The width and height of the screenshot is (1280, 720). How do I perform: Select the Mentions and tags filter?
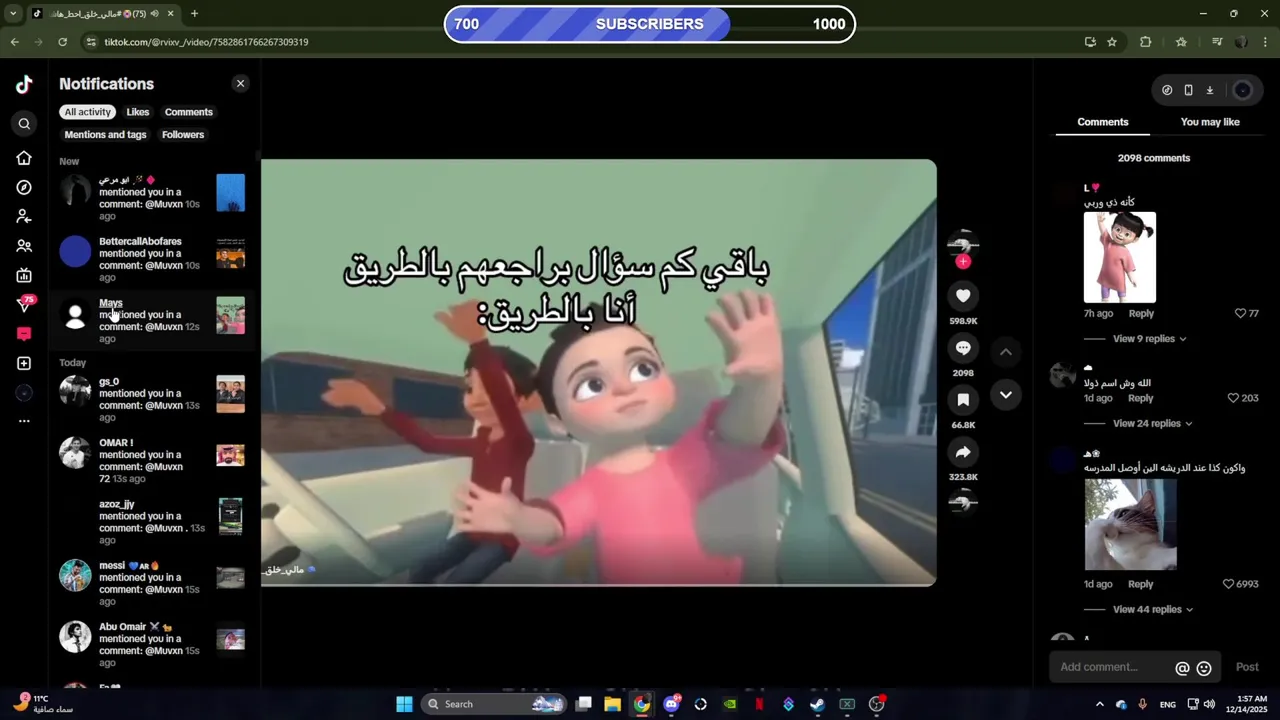[x=105, y=135]
